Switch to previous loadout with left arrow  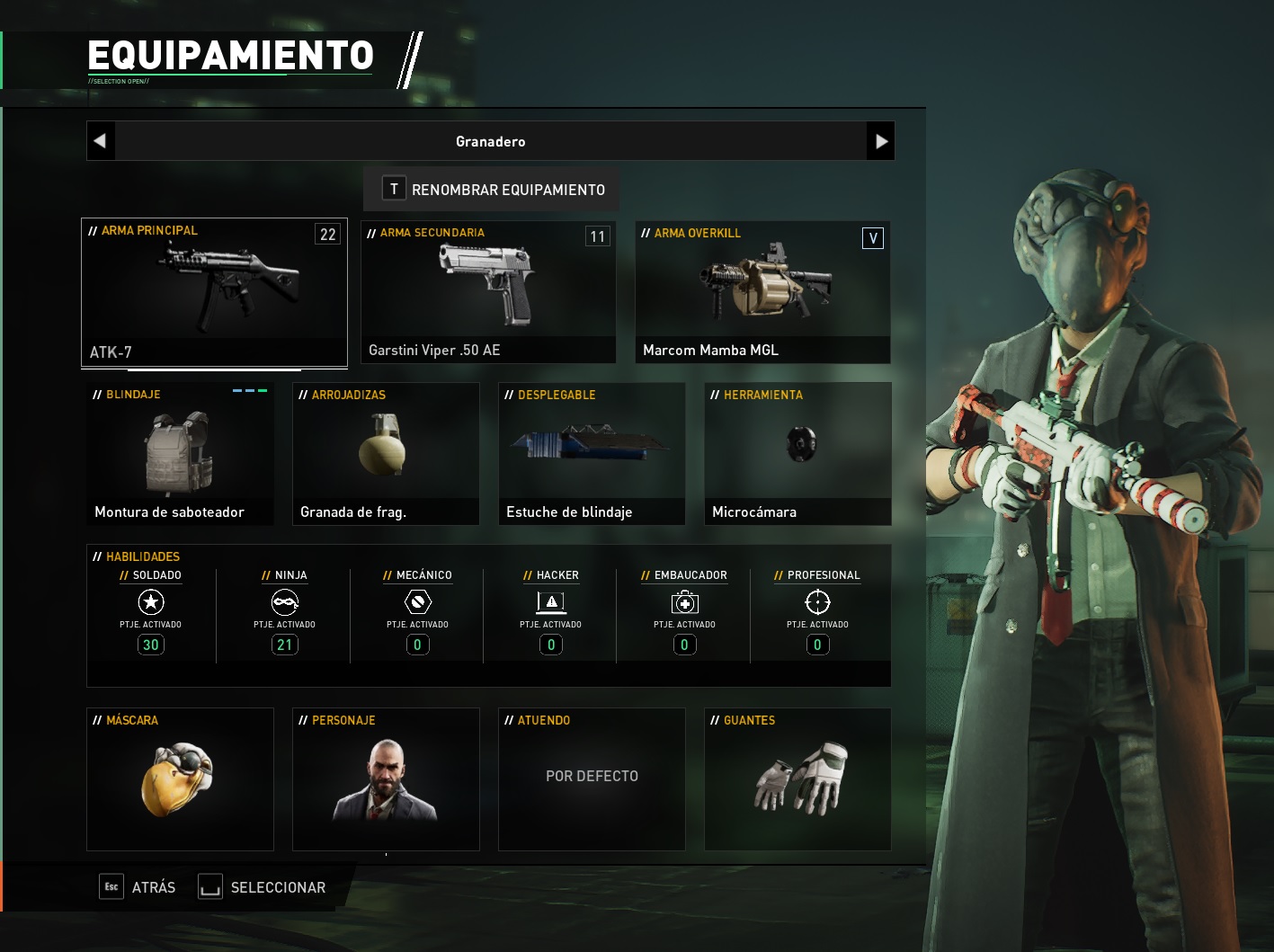(101, 141)
